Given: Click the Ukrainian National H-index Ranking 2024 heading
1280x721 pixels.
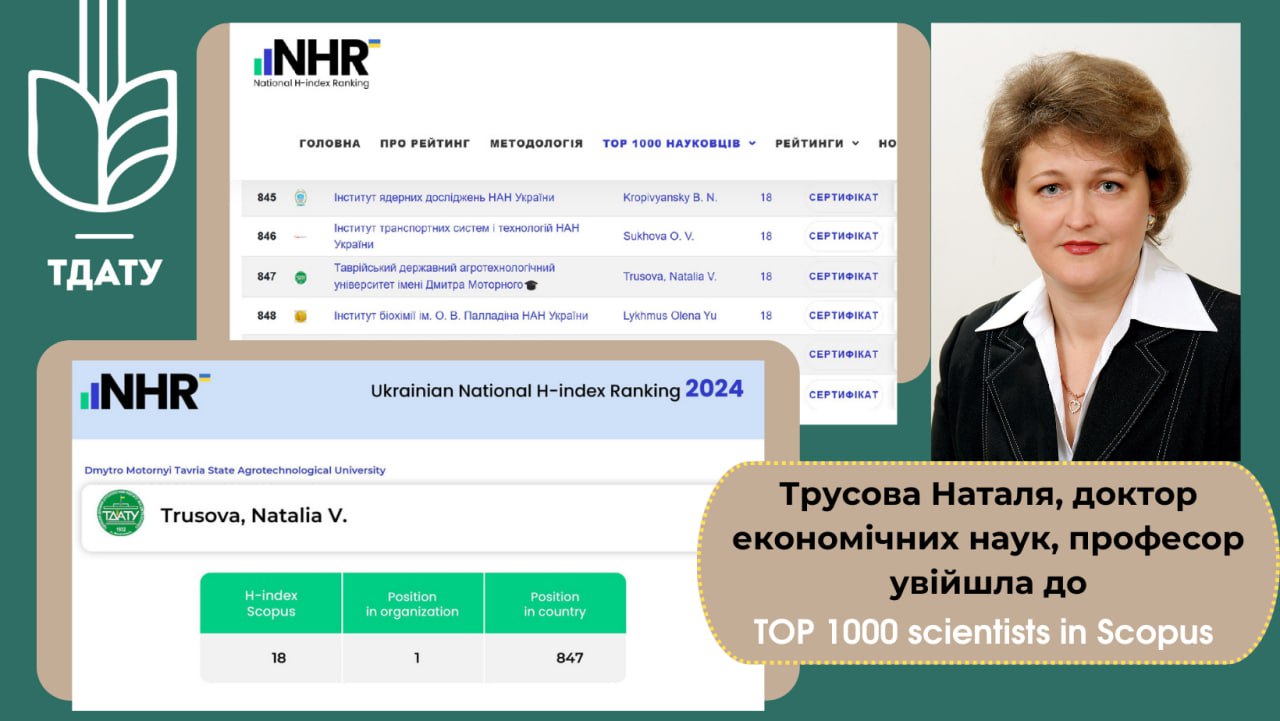Looking at the screenshot, I should point(557,390).
